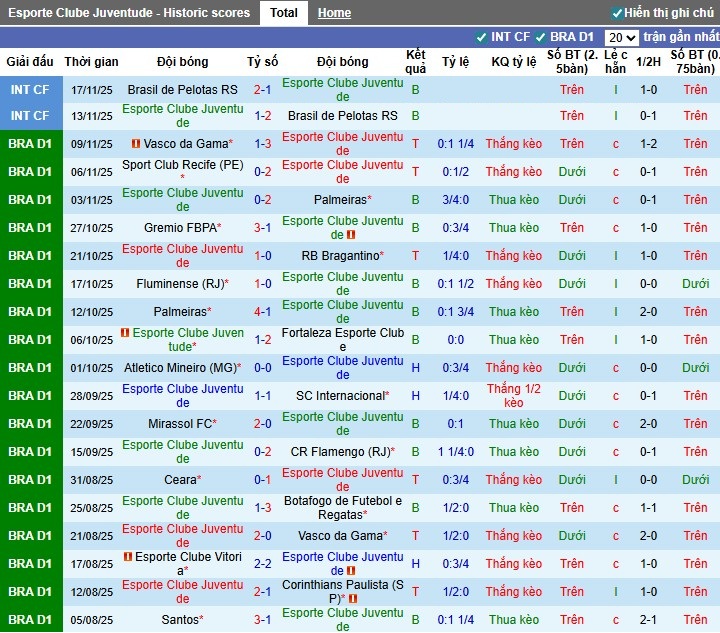
Task: Toggle the 'Hiển thị ghi chú' checkbox
Action: (x=617, y=13)
